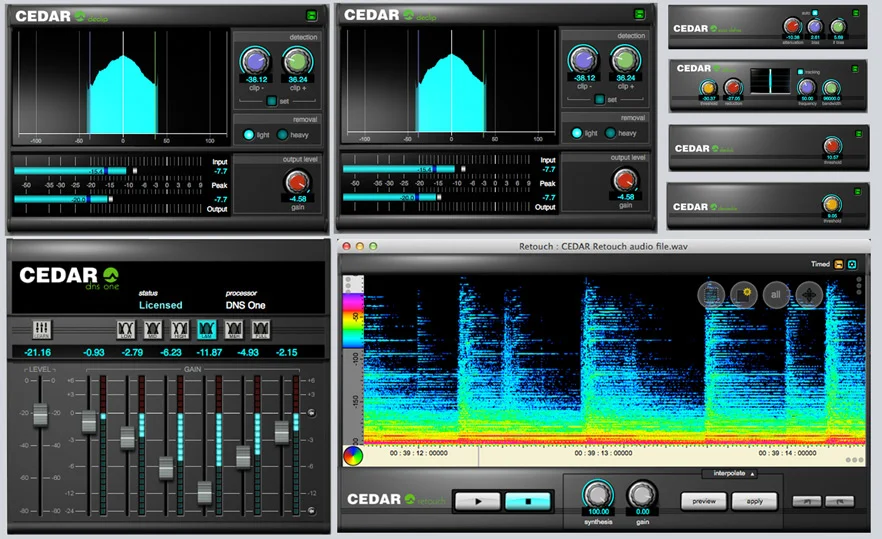This screenshot has height=539, width=882.
Task: Click the fourth GAIN fader in DNS One
Action: 205,492
